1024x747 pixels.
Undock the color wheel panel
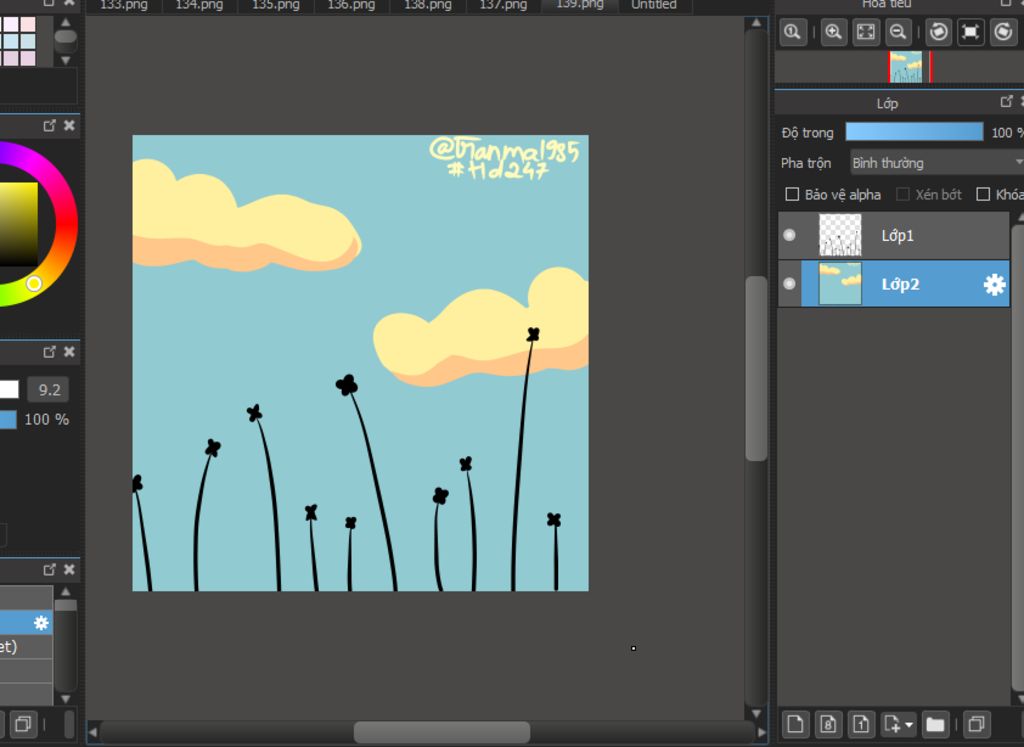tap(50, 125)
